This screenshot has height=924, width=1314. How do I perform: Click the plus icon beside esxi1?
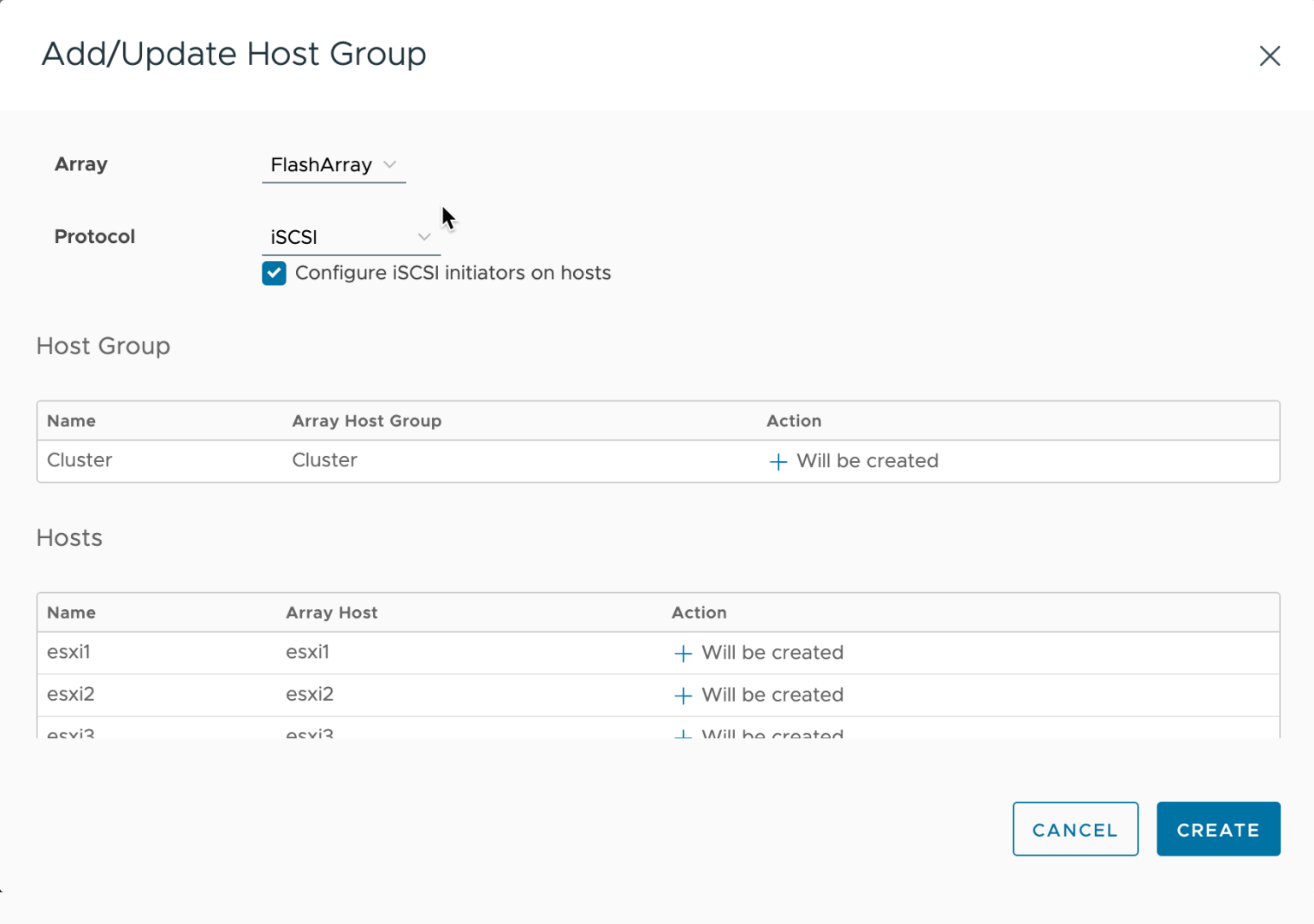683,653
